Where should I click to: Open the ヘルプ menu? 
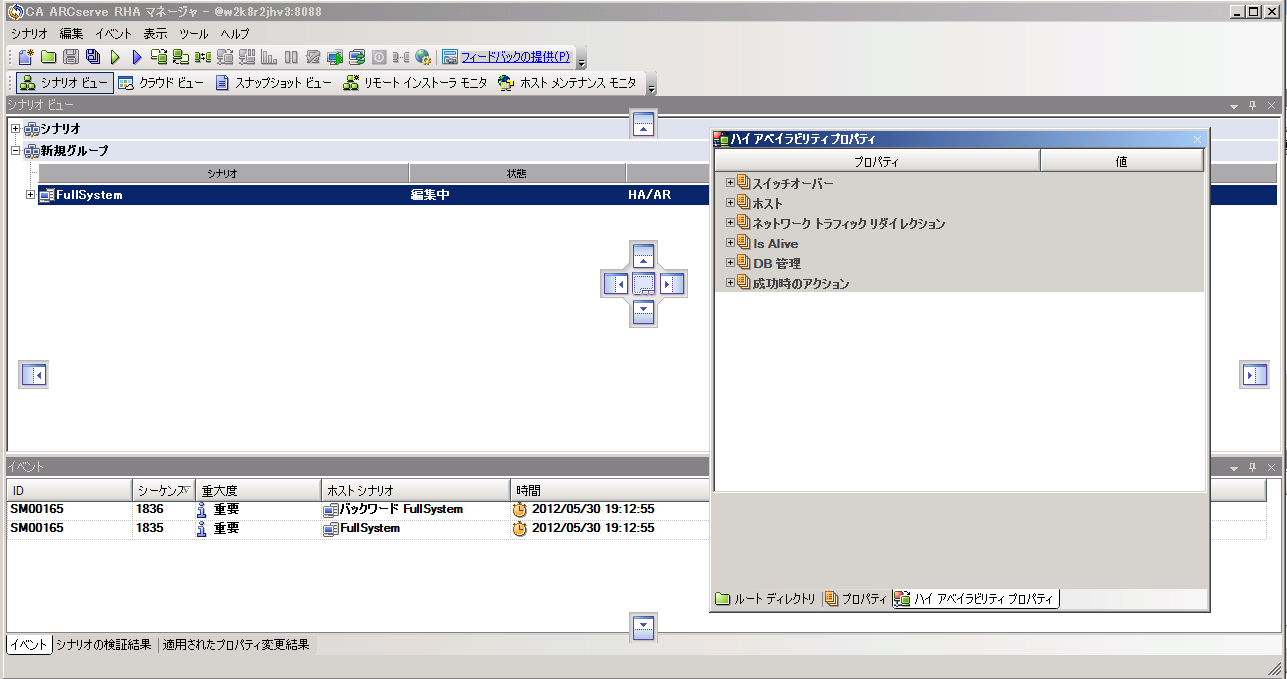[235, 33]
